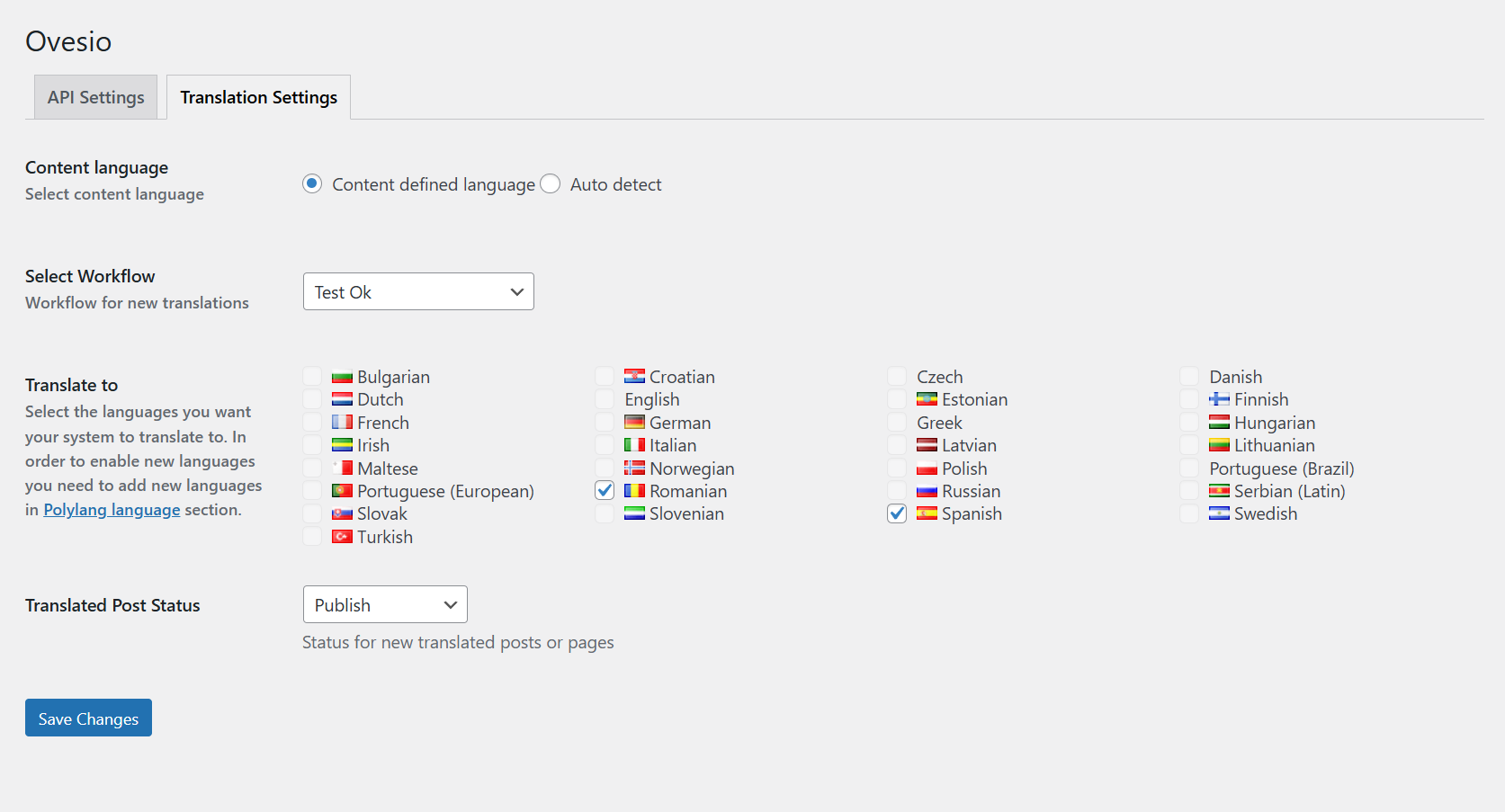Open the Select Workflow dropdown
The width and height of the screenshot is (1505, 812).
(417, 291)
